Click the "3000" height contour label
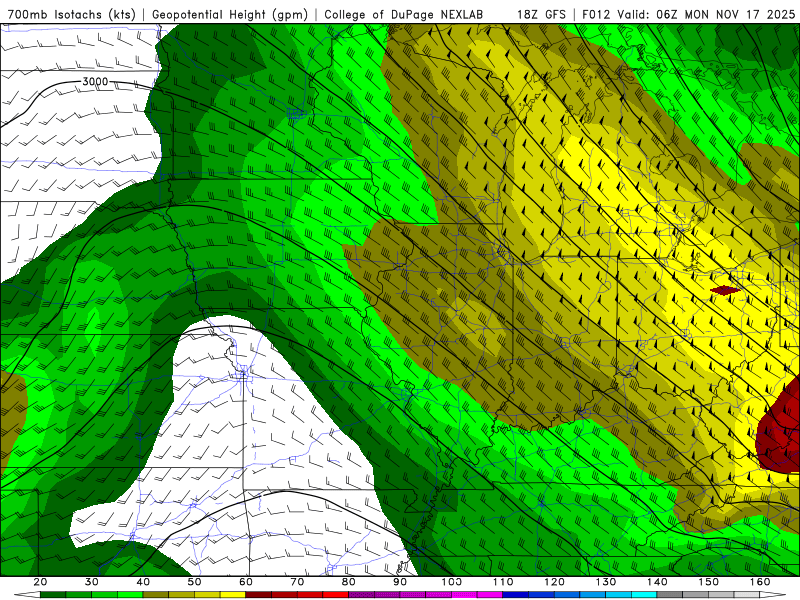Viewport: 800px width, 600px height. 95,82
